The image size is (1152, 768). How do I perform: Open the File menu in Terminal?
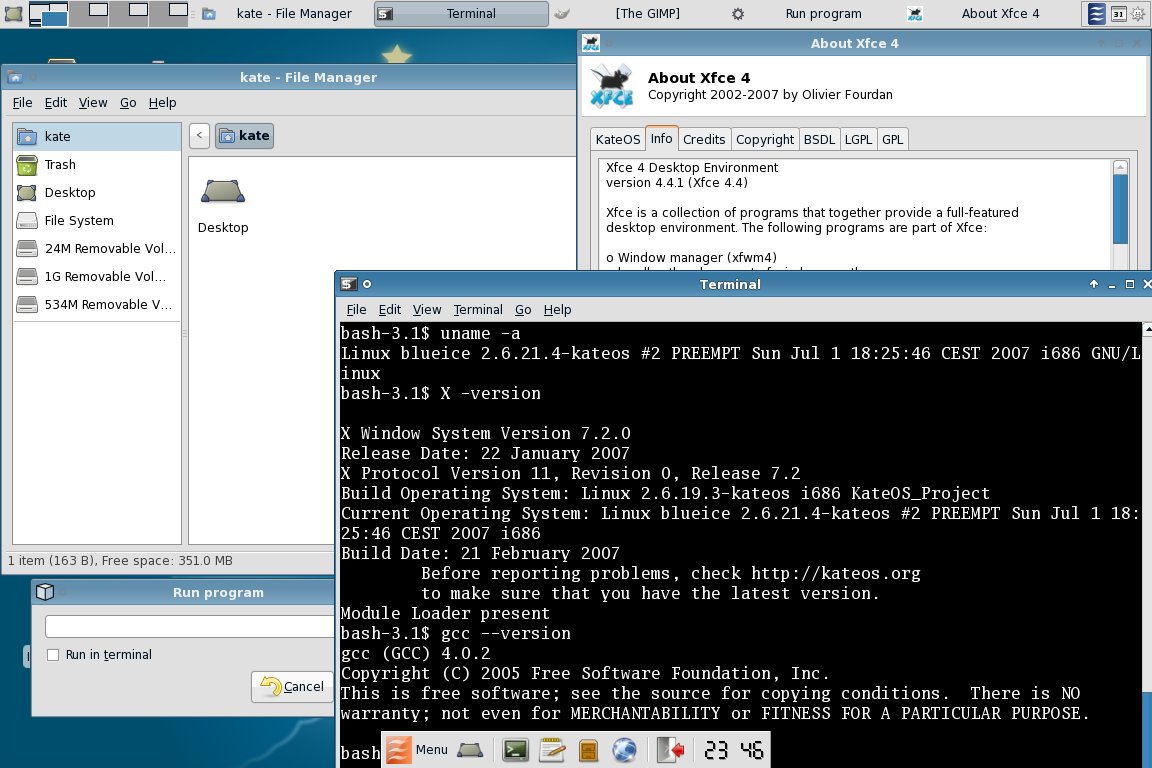pos(356,309)
